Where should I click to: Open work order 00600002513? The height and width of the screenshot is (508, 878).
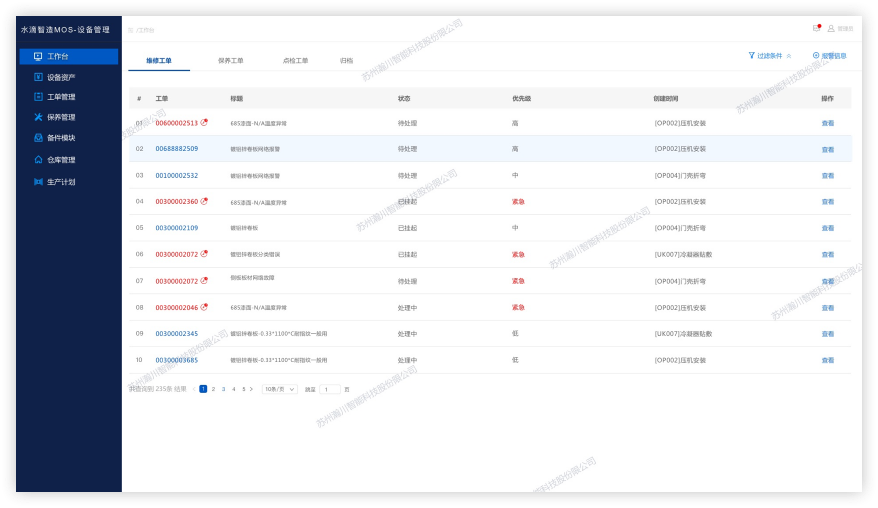tap(177, 123)
